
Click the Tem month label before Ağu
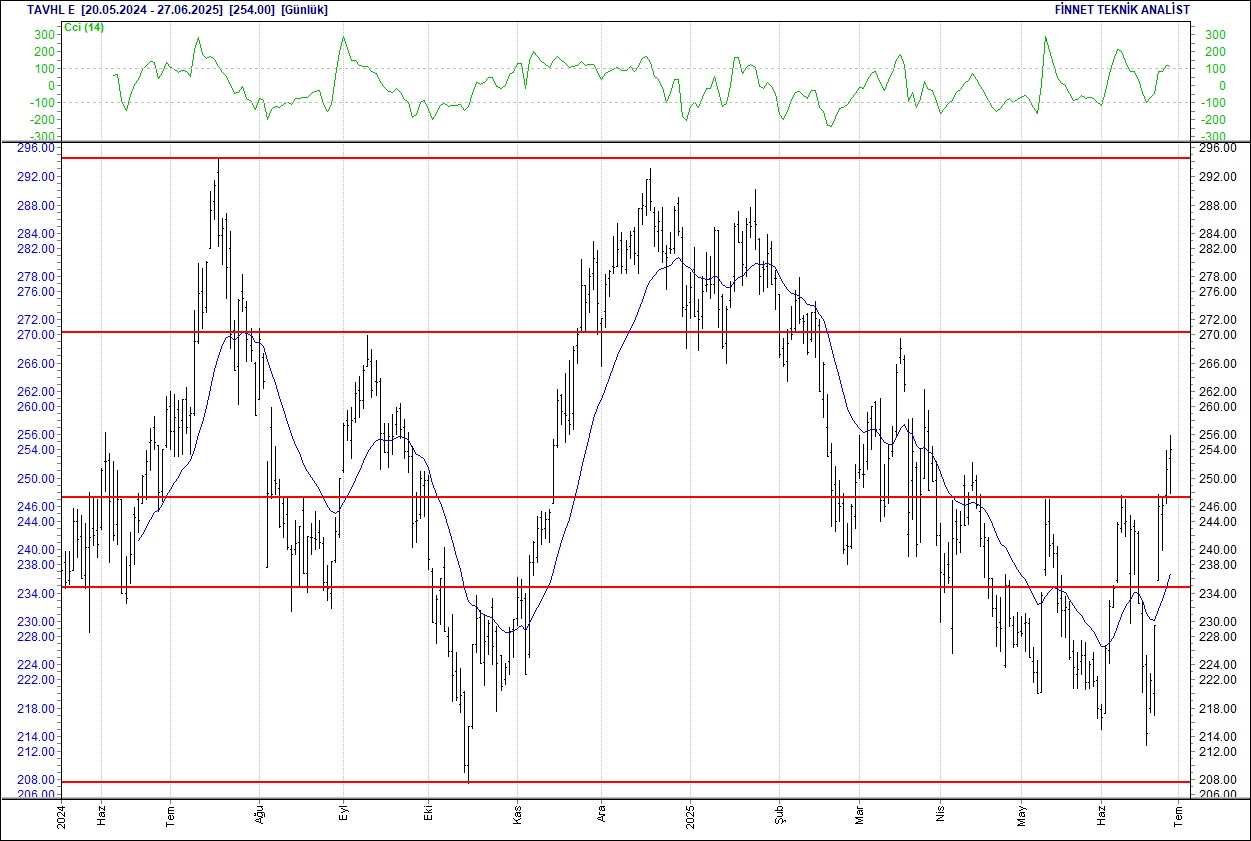[x=171, y=816]
